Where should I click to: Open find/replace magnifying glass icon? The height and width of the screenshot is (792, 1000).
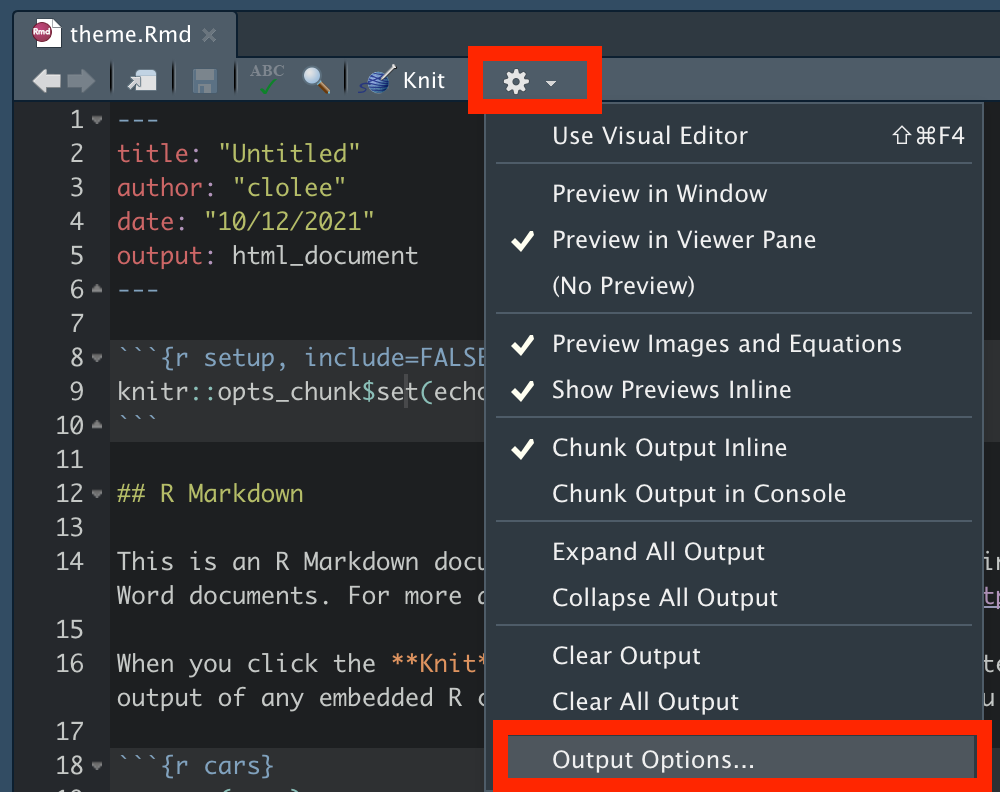pos(316,81)
